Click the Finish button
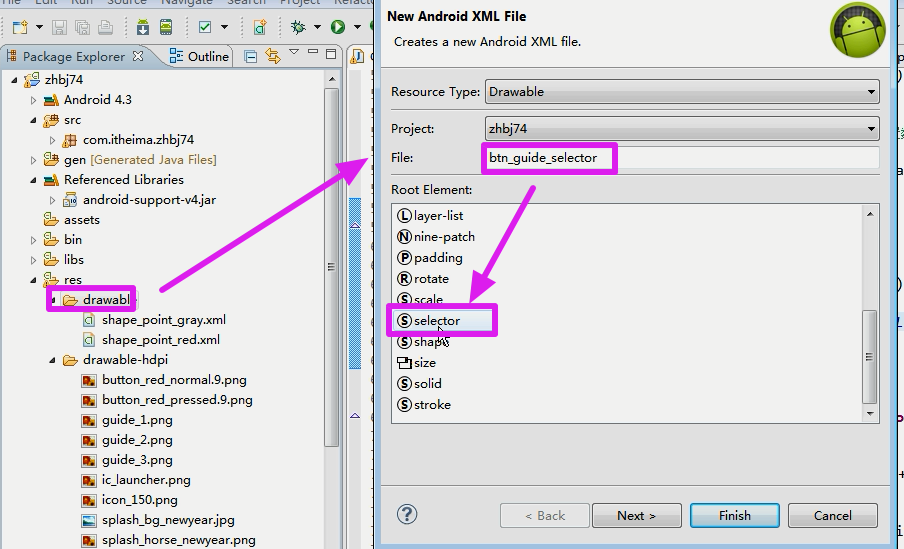This screenshot has width=904, height=549. point(734,516)
